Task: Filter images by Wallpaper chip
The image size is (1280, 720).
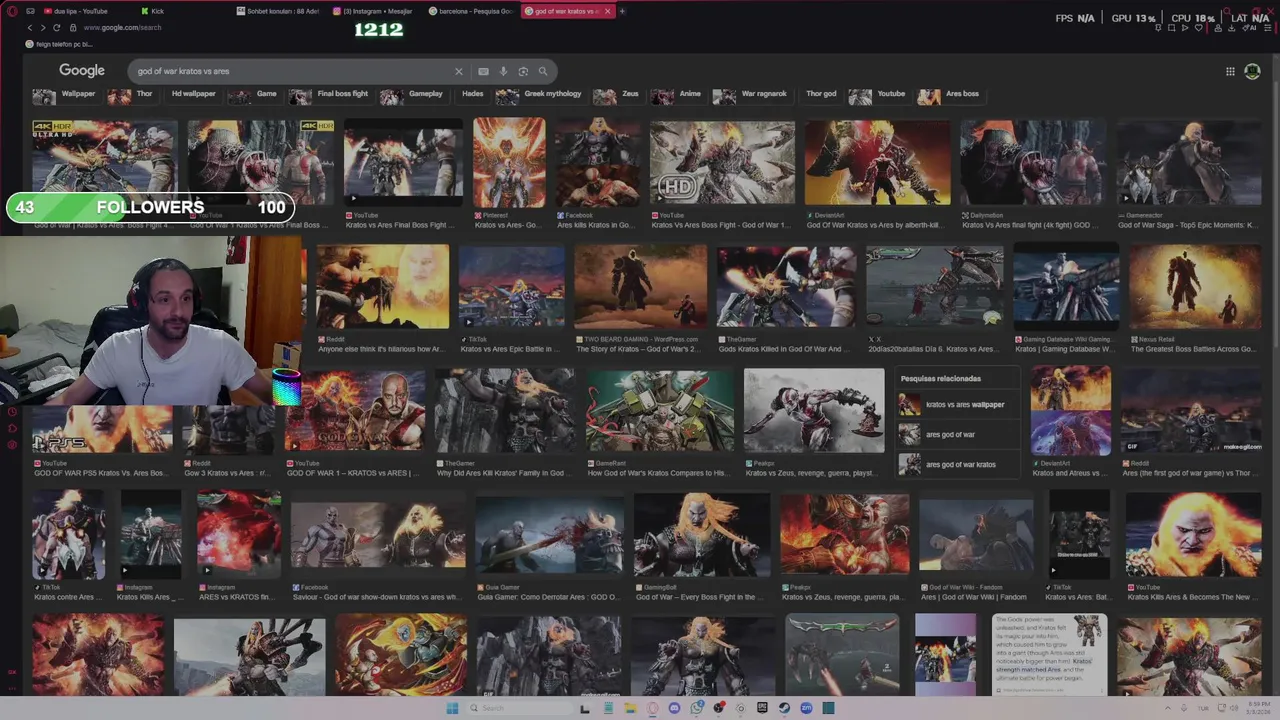Action: [x=65, y=94]
